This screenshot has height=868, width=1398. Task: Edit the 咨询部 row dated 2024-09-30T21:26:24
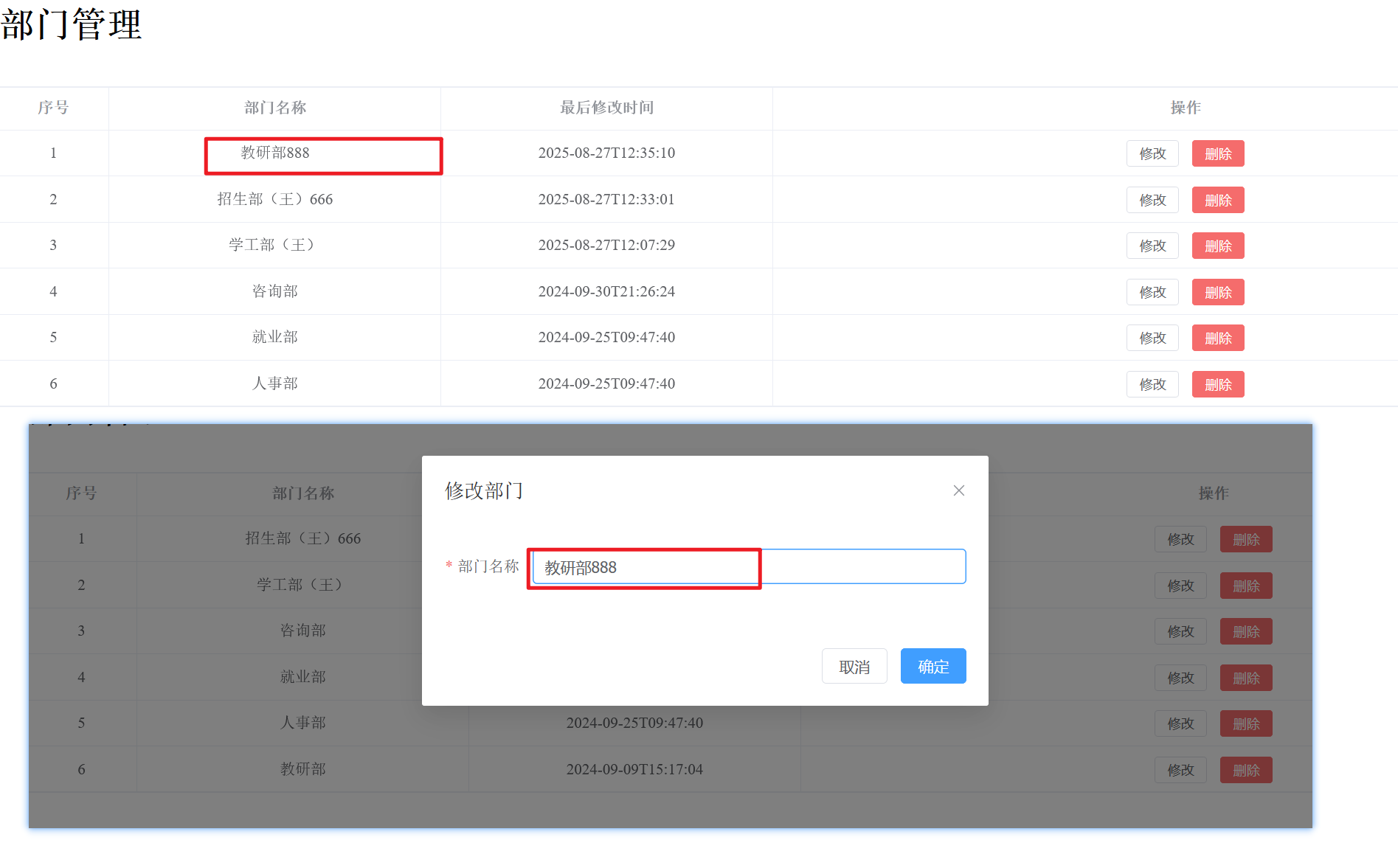click(1152, 292)
